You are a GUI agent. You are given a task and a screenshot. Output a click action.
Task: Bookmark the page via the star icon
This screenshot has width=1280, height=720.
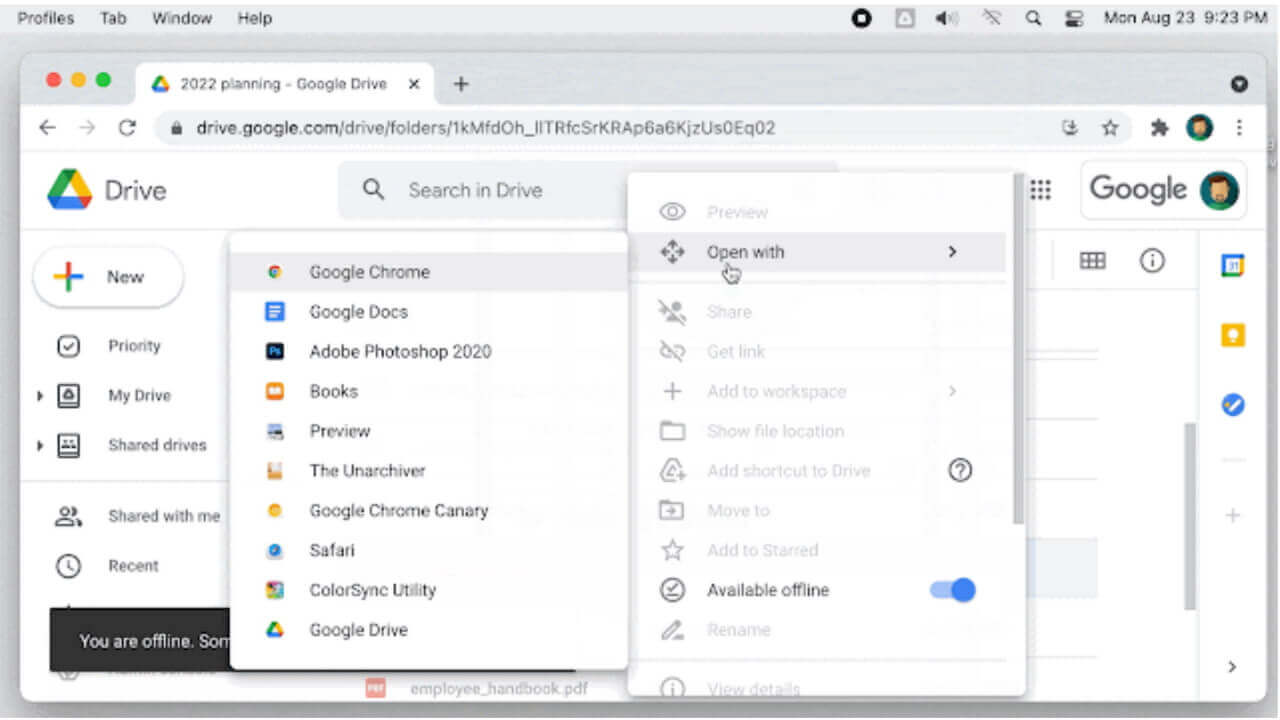pos(1110,128)
